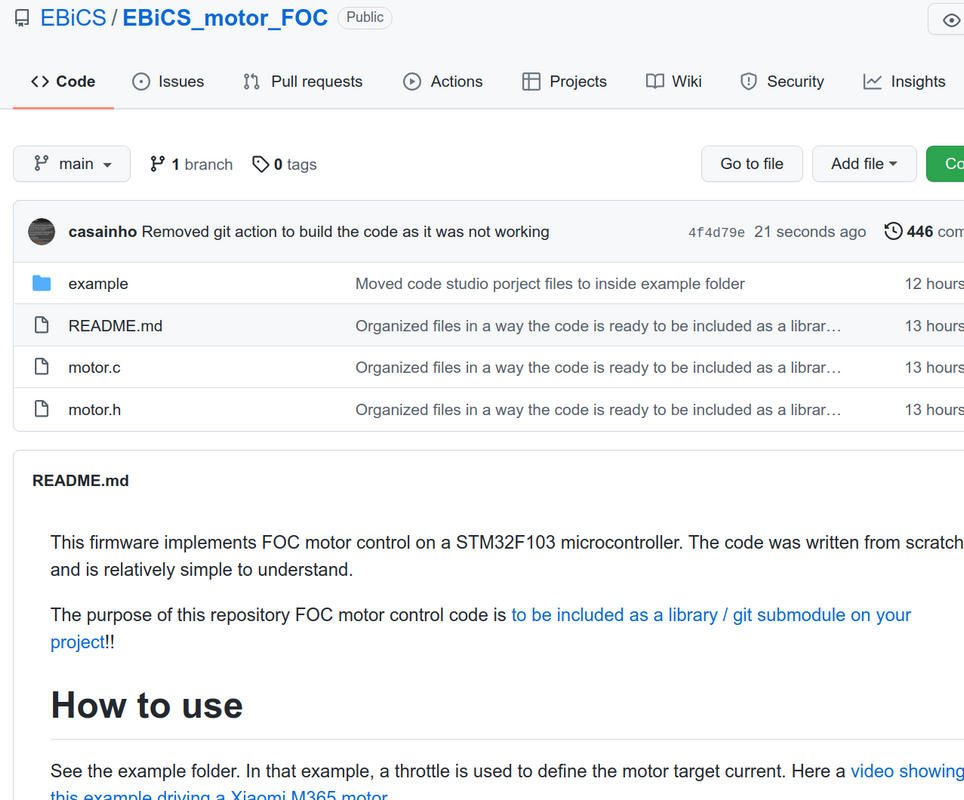964x800 pixels.
Task: Open casainho's profile link
Action: point(103,232)
